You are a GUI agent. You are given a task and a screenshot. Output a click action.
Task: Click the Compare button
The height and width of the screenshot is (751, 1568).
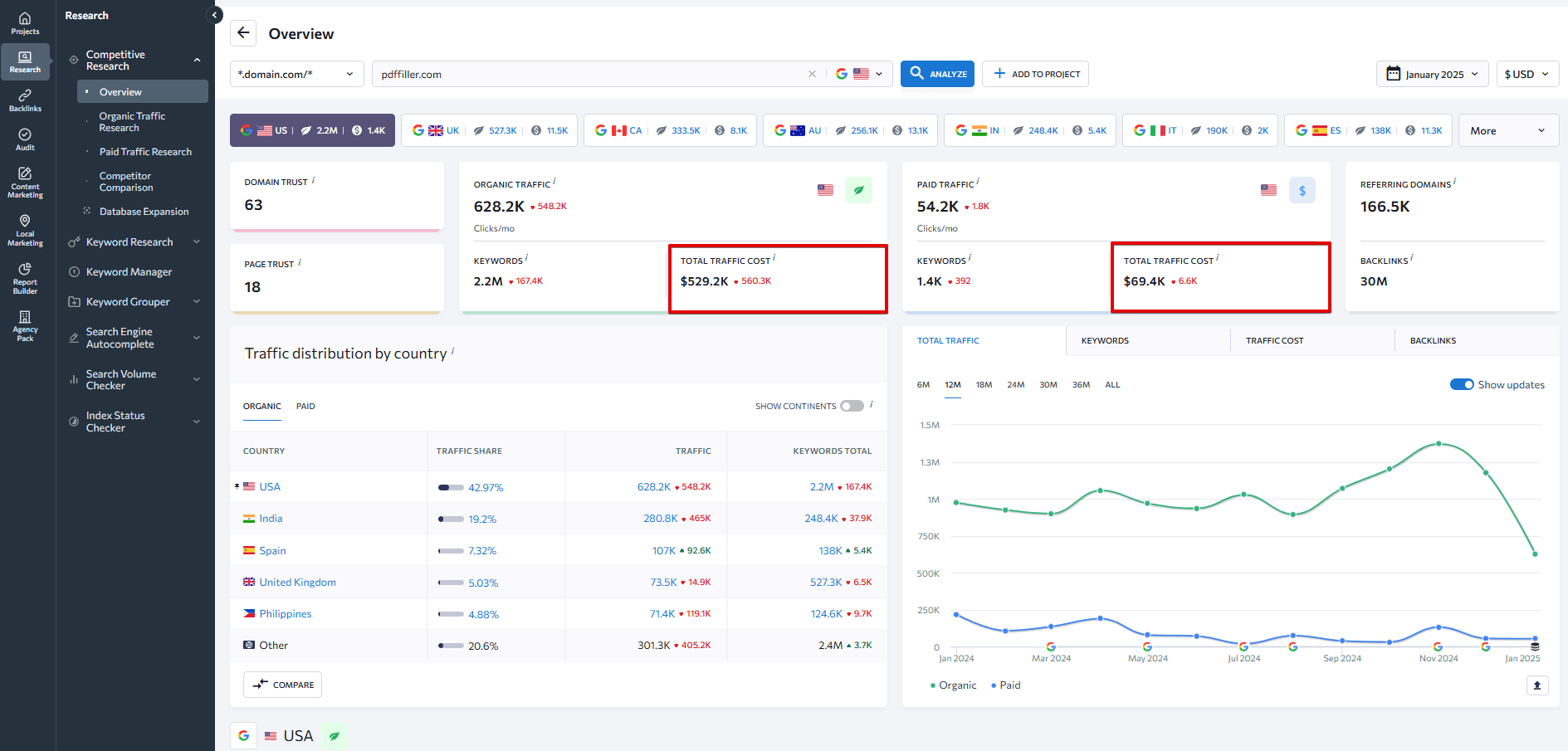click(282, 685)
